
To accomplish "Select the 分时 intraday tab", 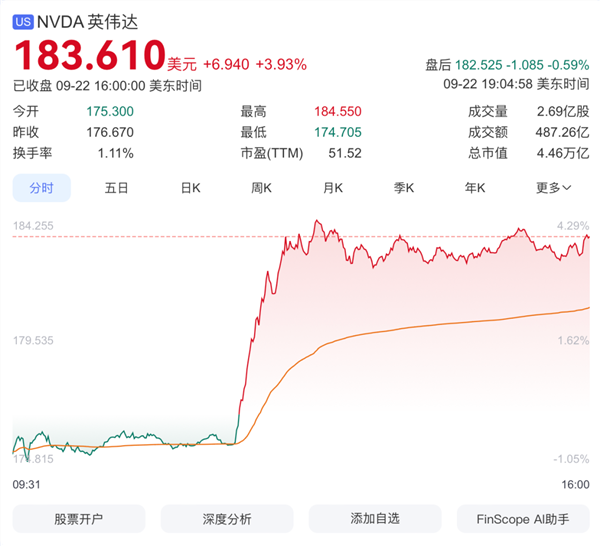I will tap(42, 188).
